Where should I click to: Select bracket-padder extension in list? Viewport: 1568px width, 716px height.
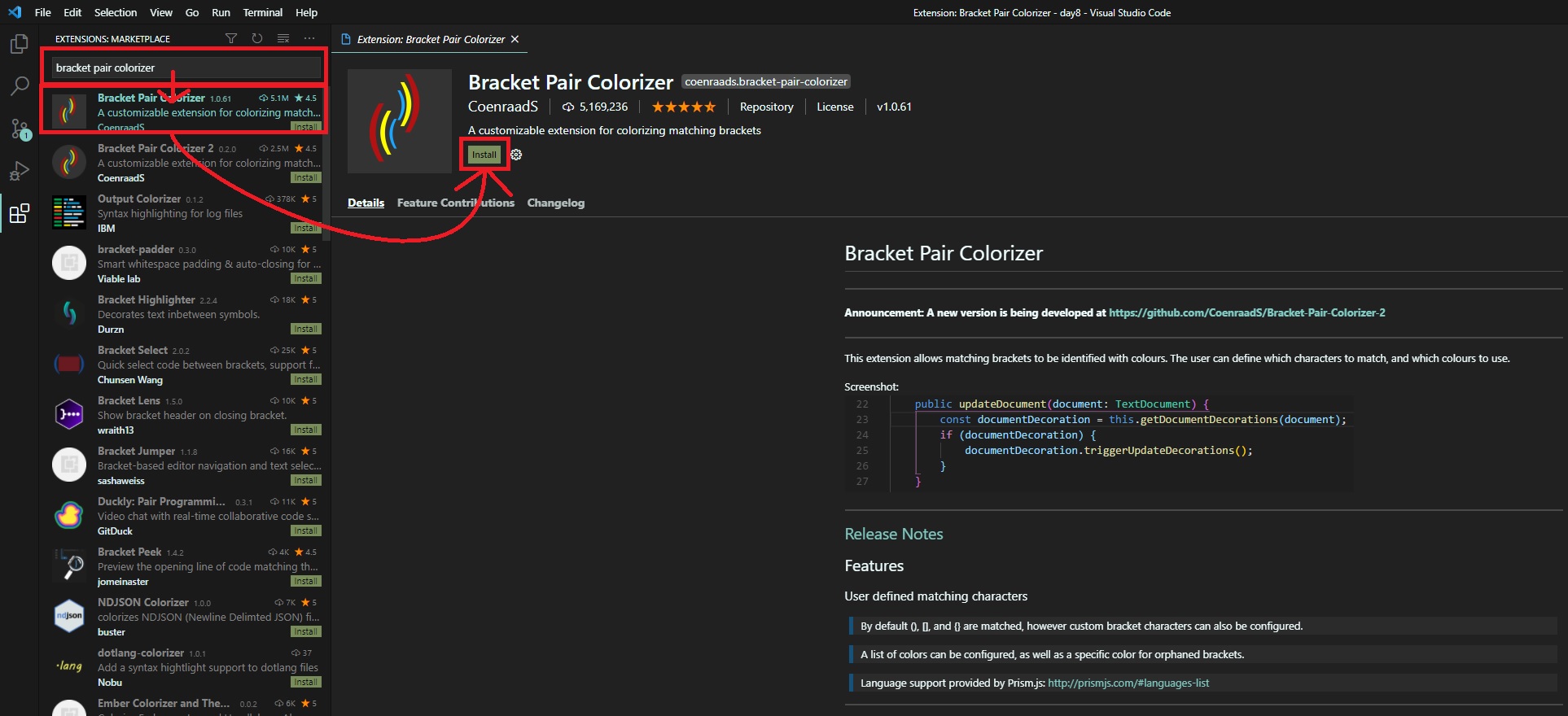coord(186,263)
